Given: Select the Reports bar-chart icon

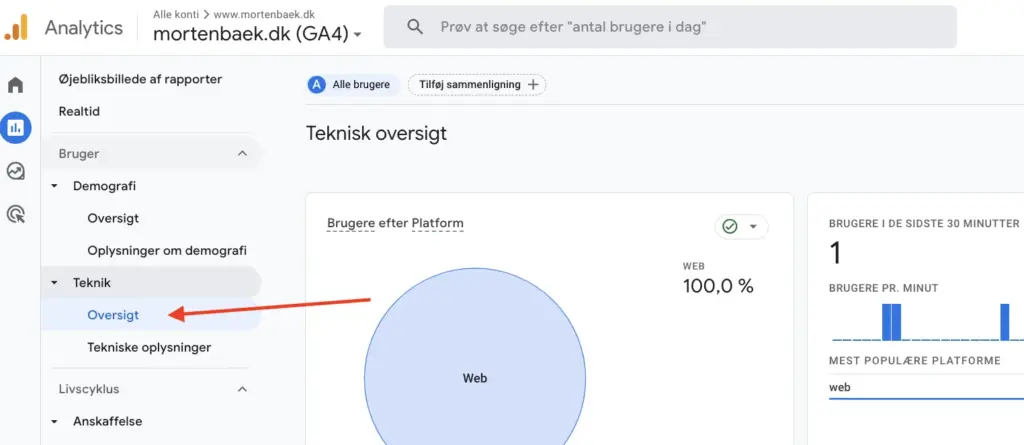Looking at the screenshot, I should pyautogui.click(x=16, y=128).
